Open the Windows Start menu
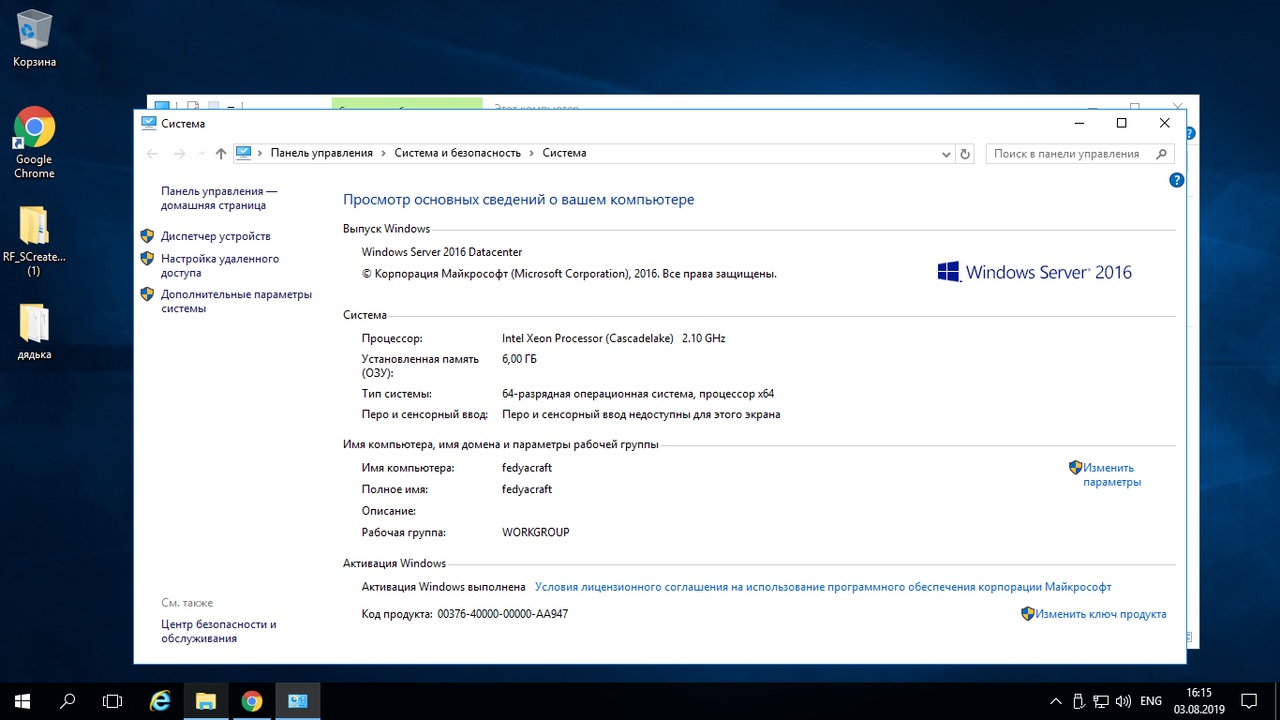Viewport: 1280px width, 720px height. tap(22, 701)
